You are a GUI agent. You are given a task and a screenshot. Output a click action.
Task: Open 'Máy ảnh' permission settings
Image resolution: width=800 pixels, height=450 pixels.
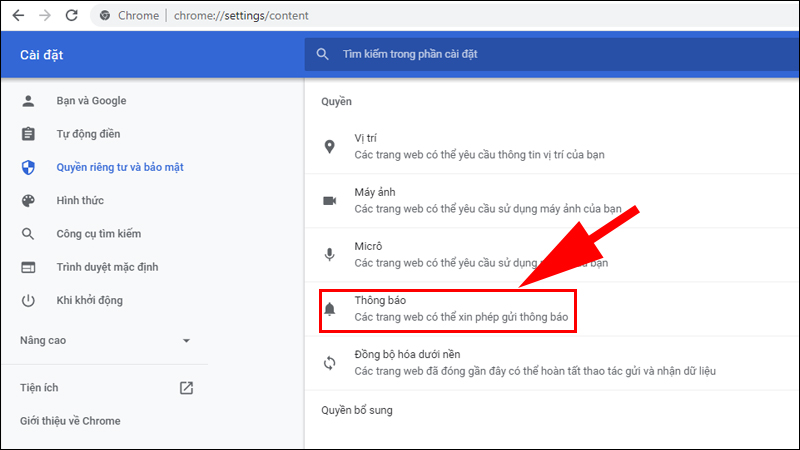tap(552, 201)
